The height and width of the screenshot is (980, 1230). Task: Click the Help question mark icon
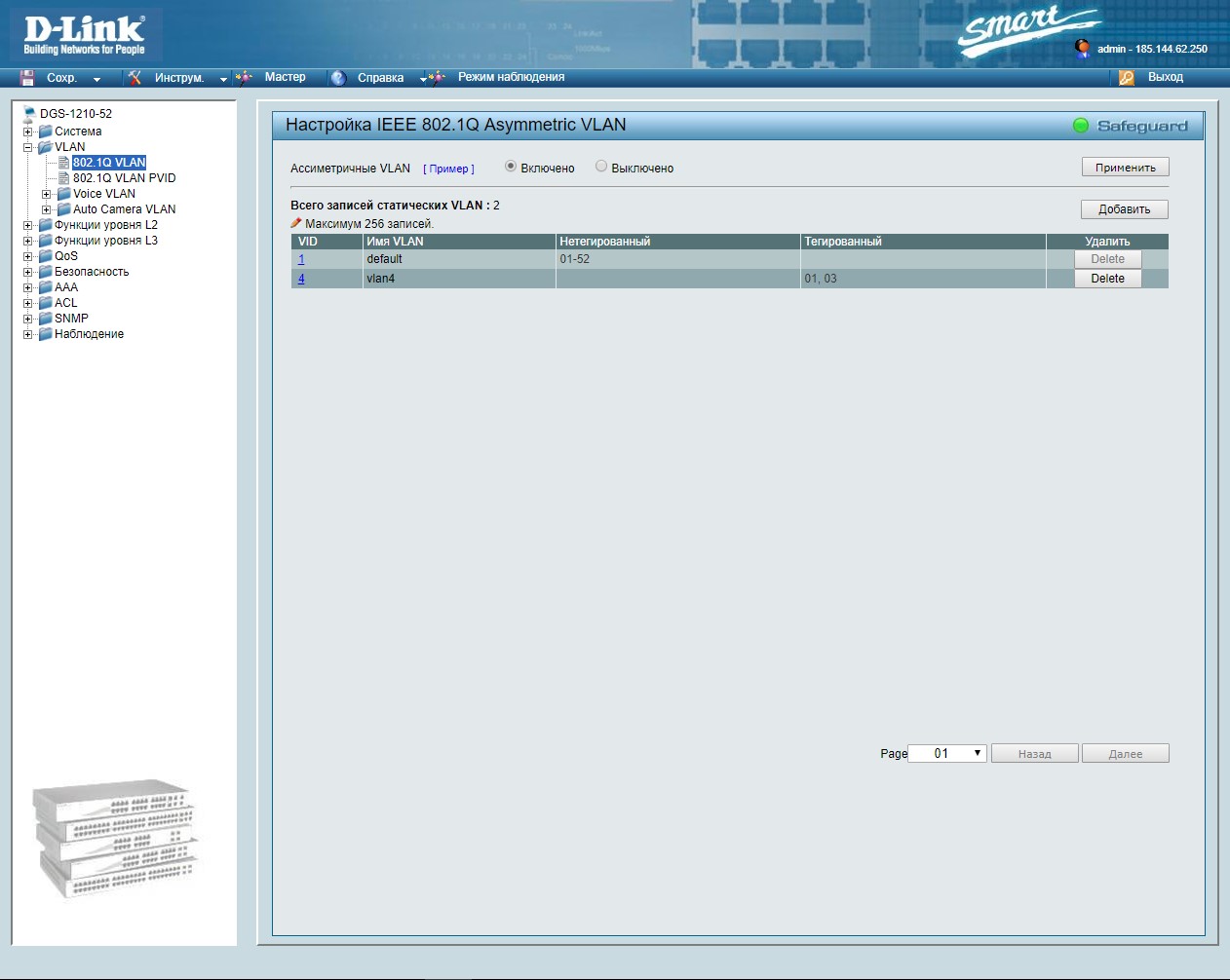click(338, 78)
